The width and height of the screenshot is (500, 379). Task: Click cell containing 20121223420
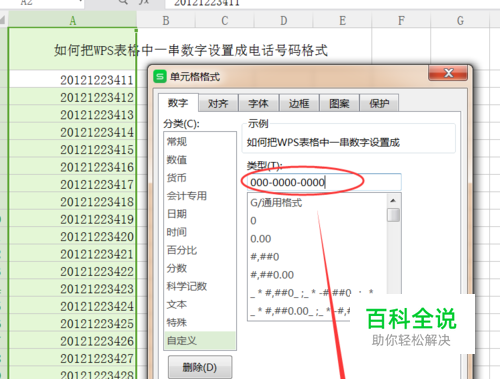click(73, 236)
